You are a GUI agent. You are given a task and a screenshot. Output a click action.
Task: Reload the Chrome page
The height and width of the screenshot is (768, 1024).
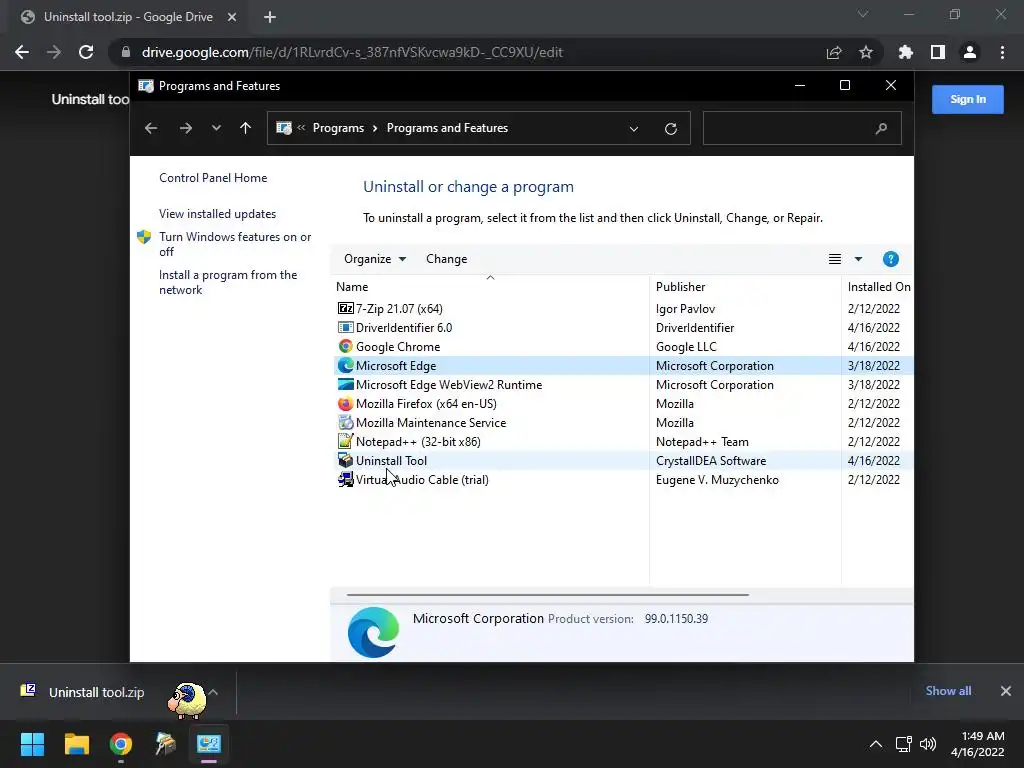tap(86, 52)
